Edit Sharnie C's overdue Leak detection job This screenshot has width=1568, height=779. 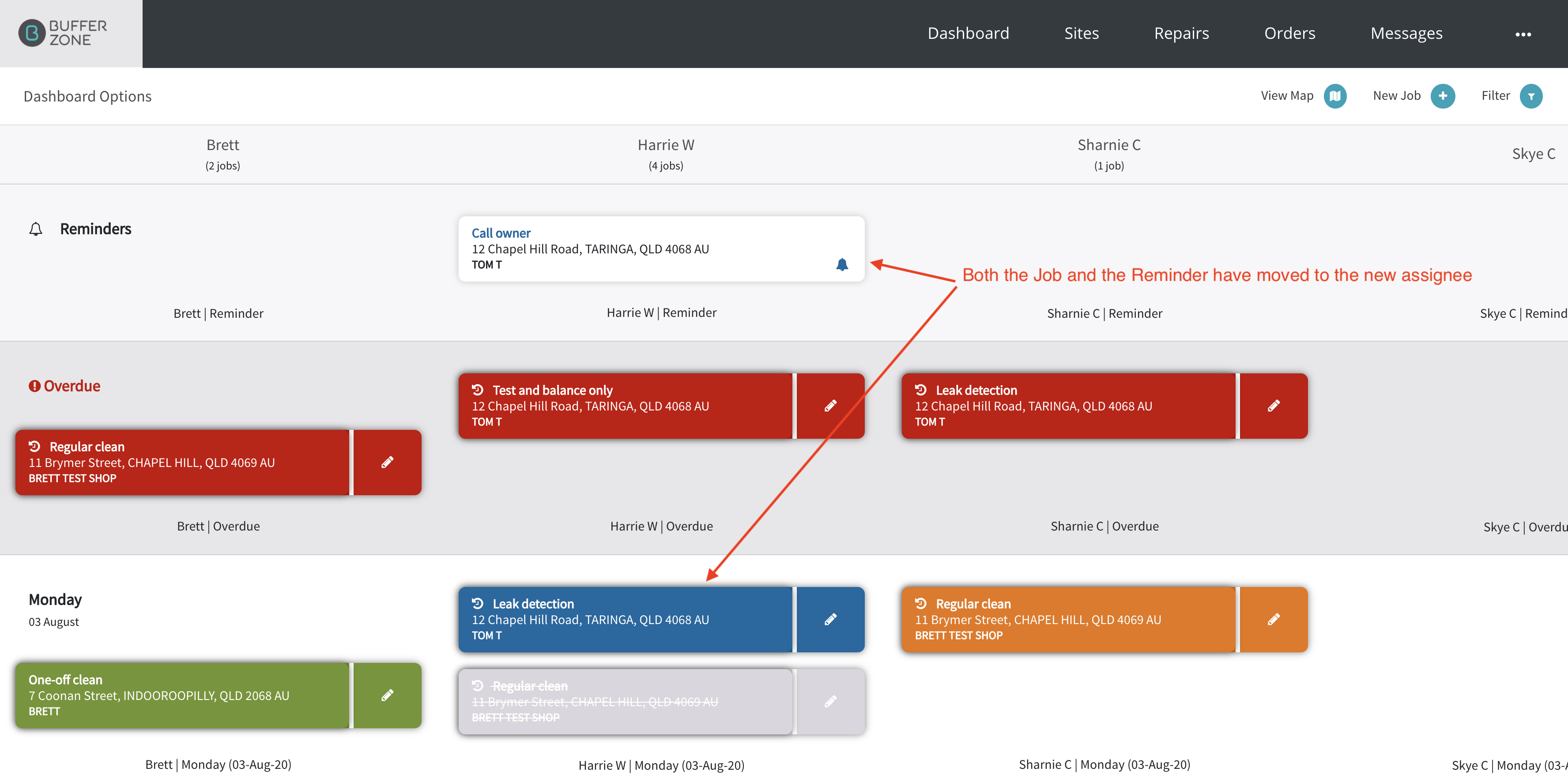coord(1274,406)
